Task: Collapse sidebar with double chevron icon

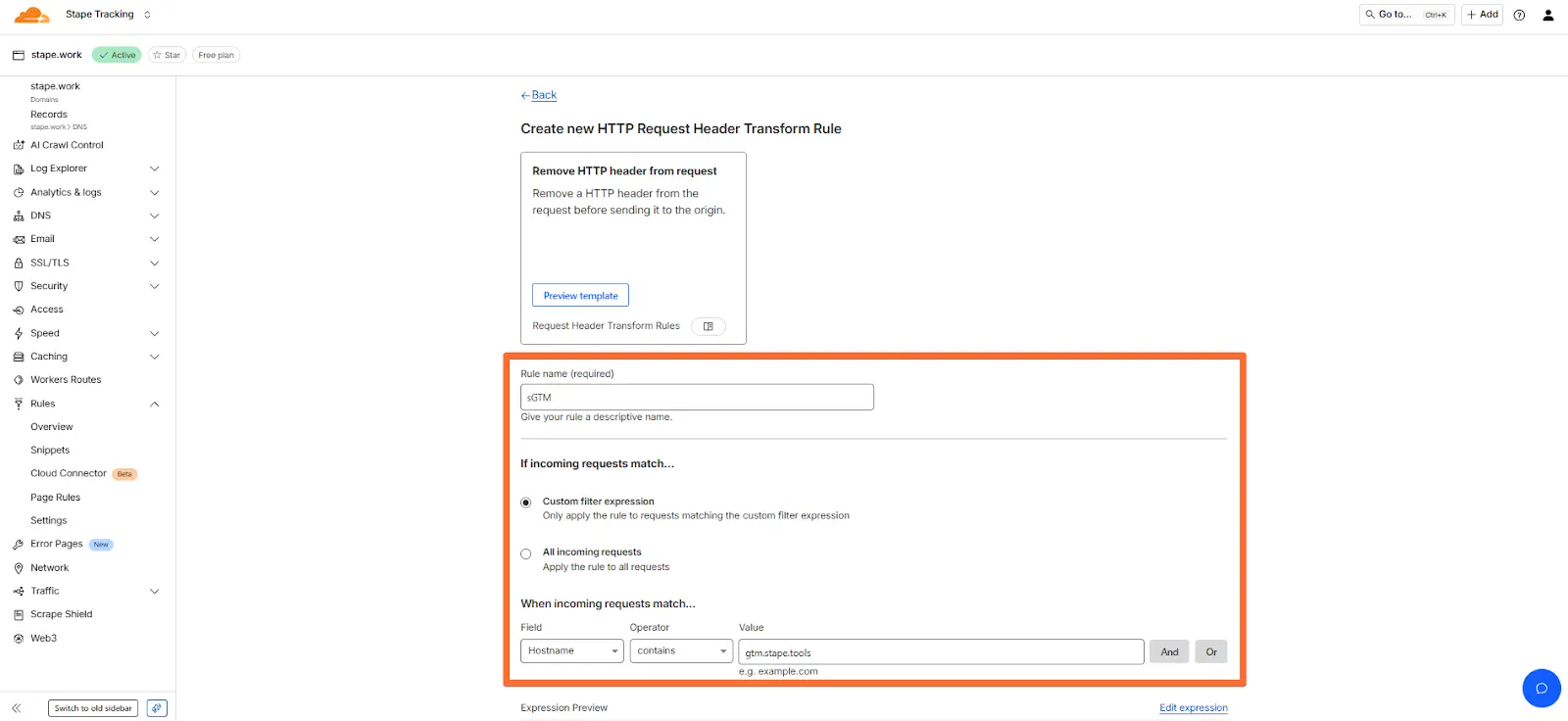Action: tap(17, 708)
